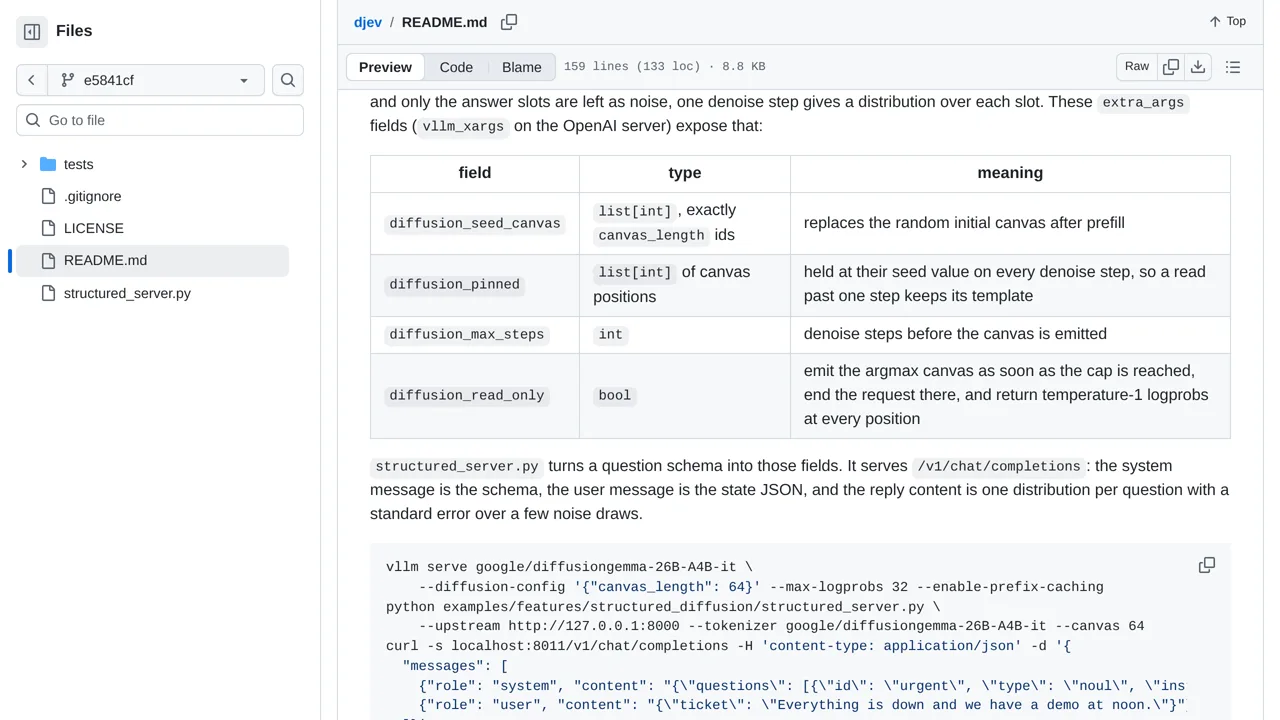Click the extra_args inline code
The width and height of the screenshot is (1280, 720).
click(x=1143, y=103)
